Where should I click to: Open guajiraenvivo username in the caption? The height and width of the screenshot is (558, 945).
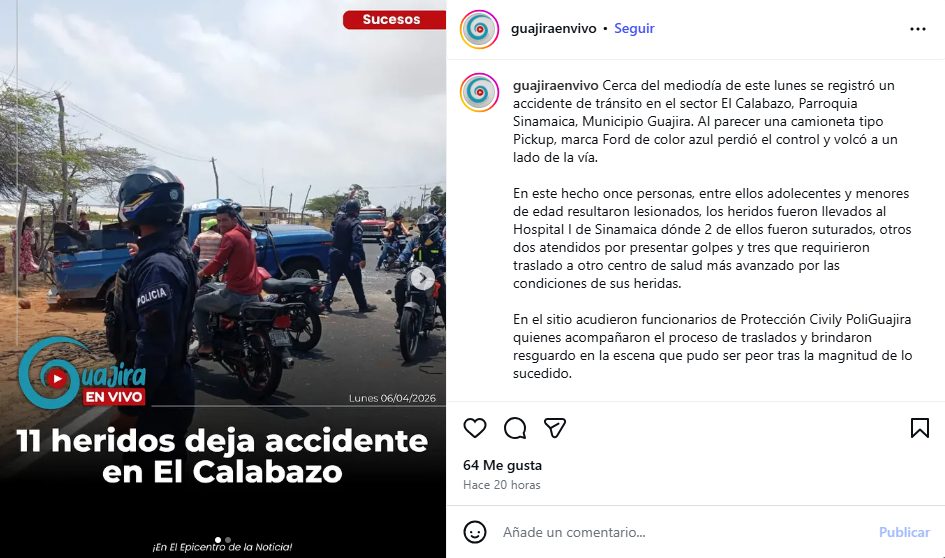point(555,86)
